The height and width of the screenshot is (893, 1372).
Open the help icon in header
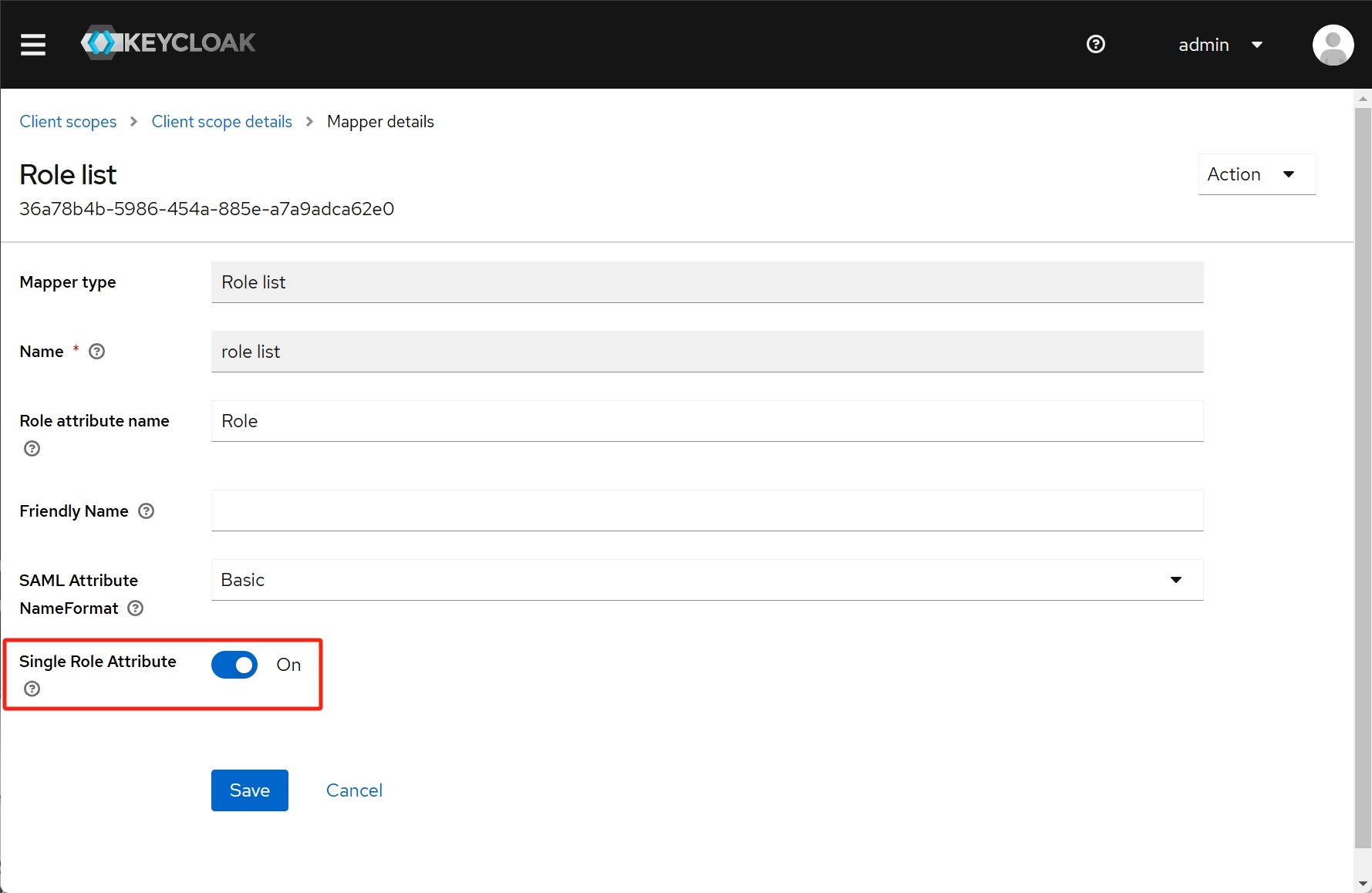(1095, 45)
